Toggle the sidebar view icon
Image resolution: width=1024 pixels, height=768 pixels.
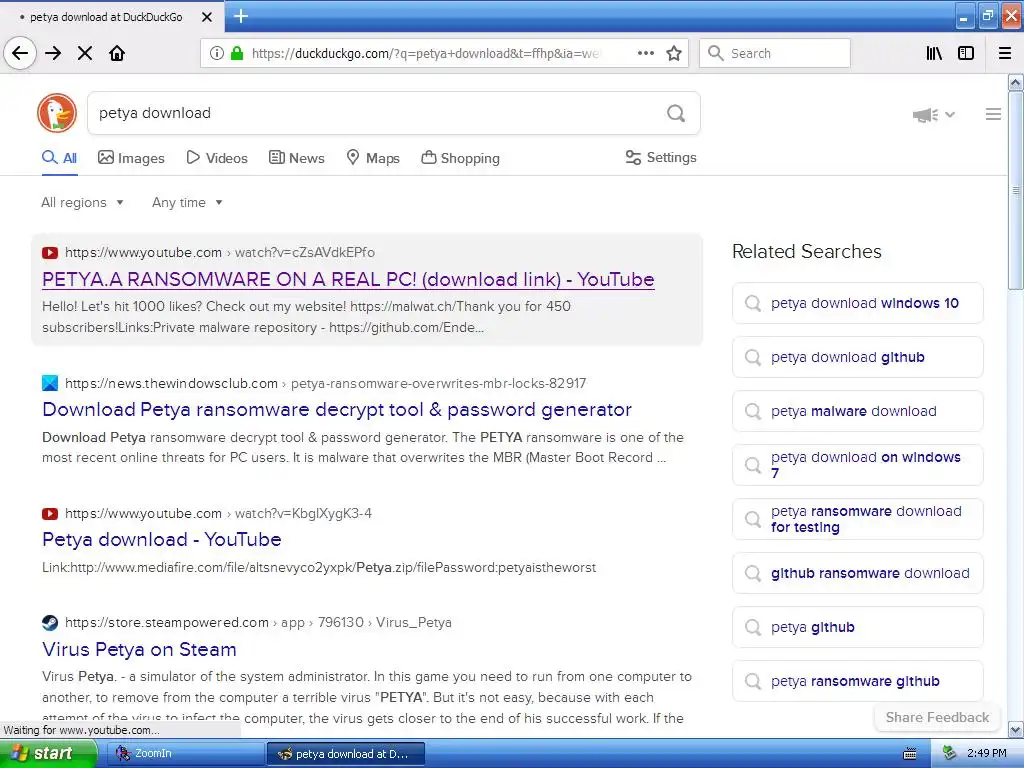(966, 53)
